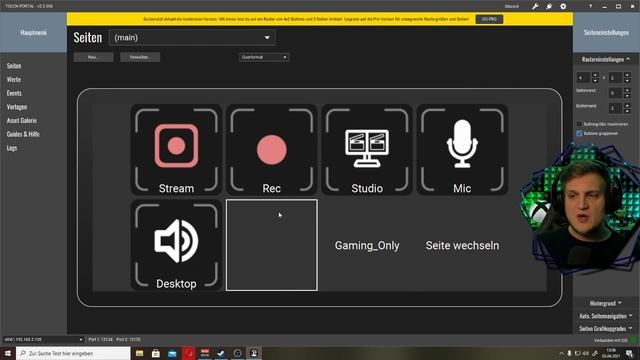Decrease Seitenrand value
Screen dimensions: 640x360
click(627, 96)
